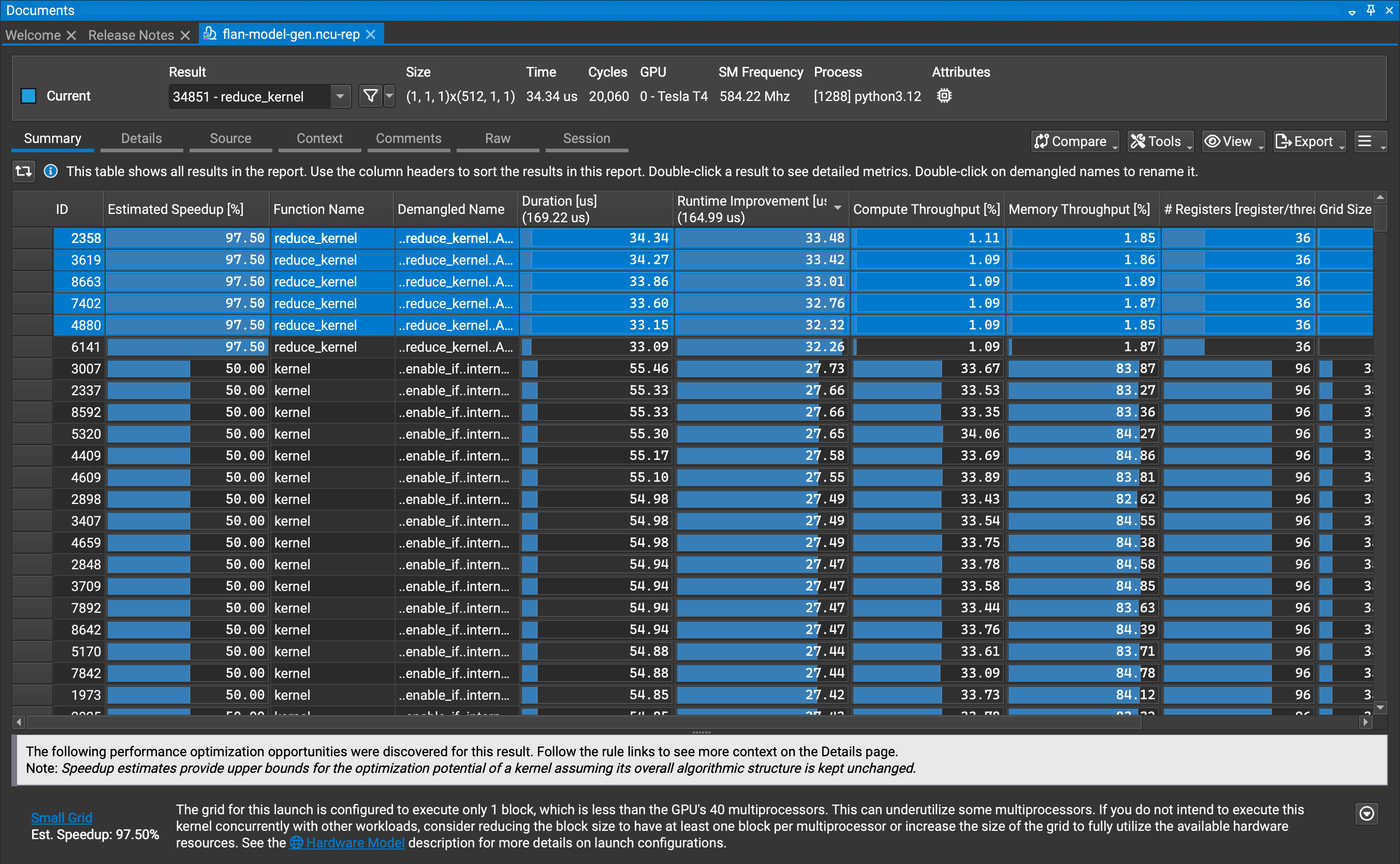
Task: Close the Release Notes tab
Action: pyautogui.click(x=185, y=35)
